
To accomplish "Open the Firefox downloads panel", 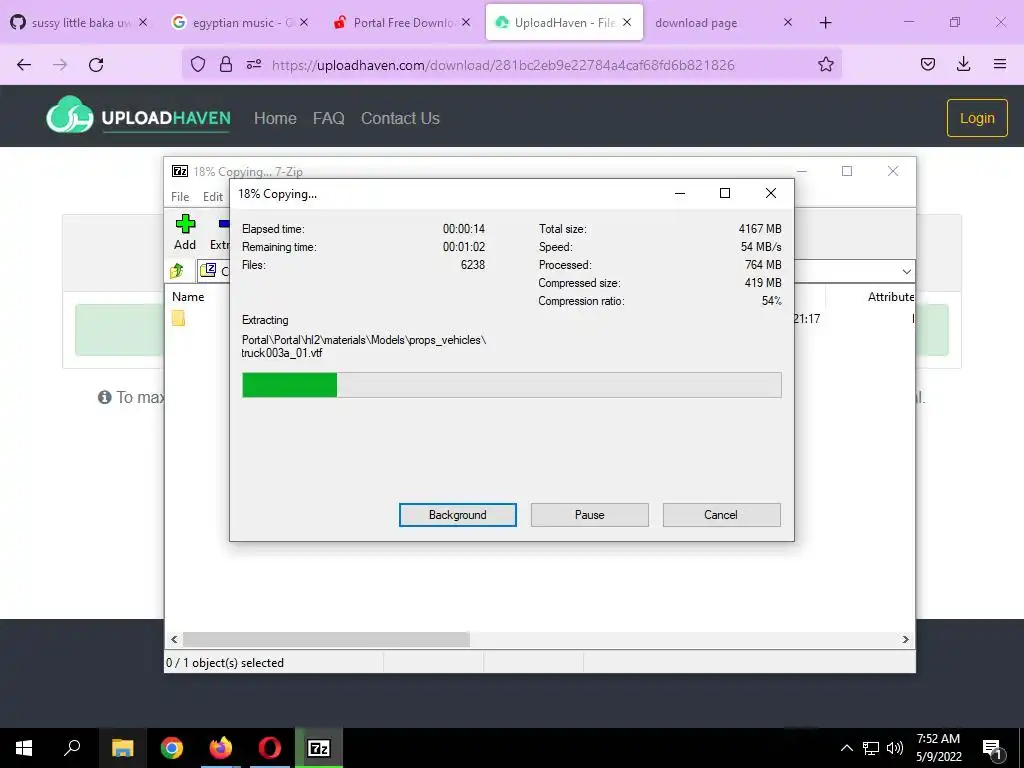I will [x=963, y=64].
